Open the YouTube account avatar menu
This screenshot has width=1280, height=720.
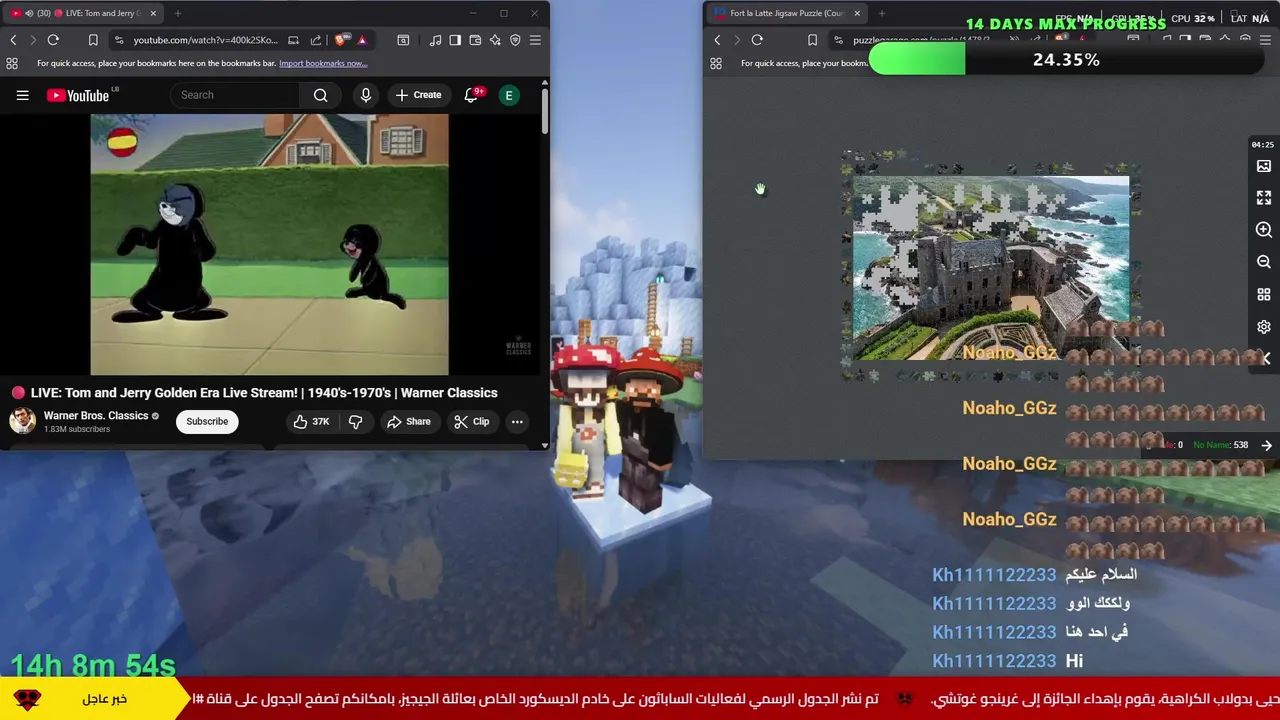click(x=509, y=95)
